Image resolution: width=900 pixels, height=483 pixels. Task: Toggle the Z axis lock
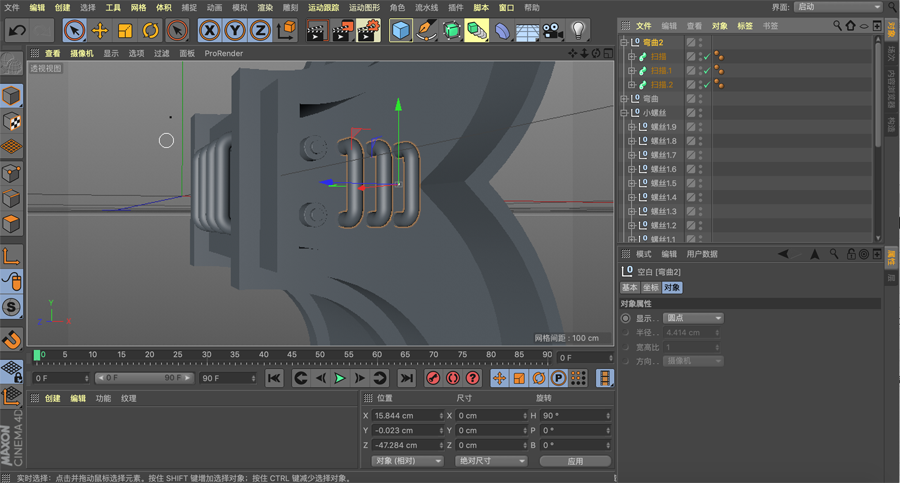tap(260, 31)
